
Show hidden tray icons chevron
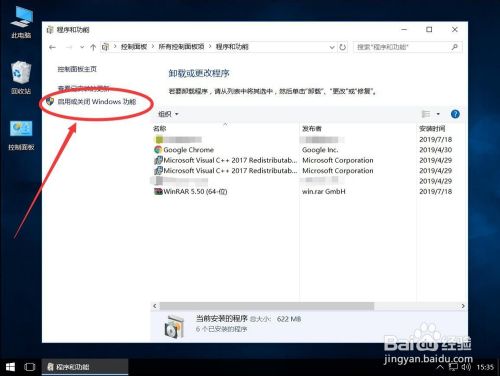pos(440,367)
